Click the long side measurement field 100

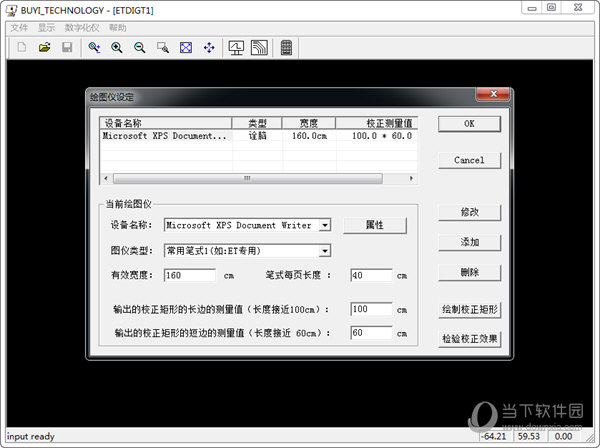(371, 309)
